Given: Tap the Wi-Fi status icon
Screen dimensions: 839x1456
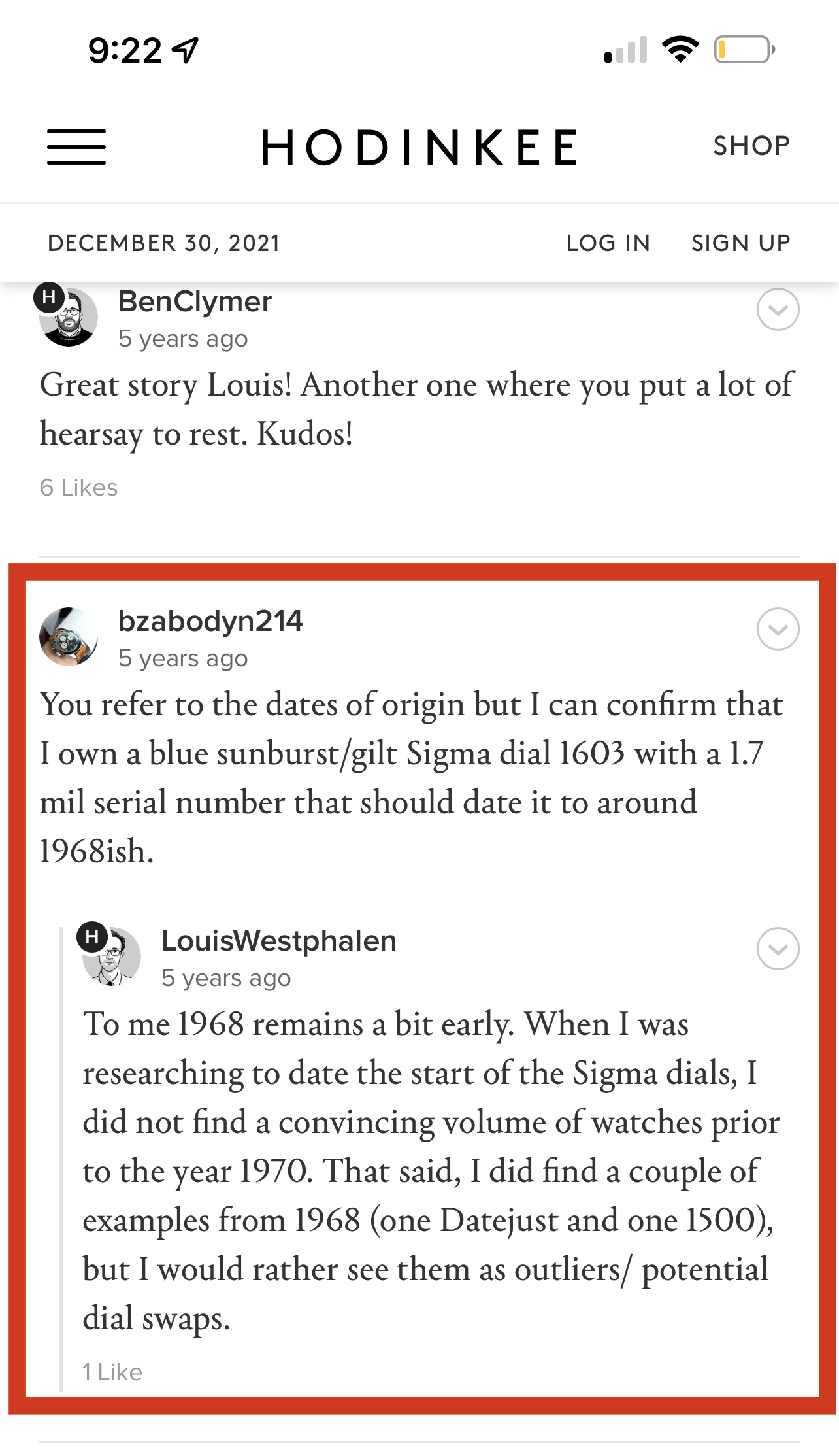Looking at the screenshot, I should click(x=680, y=50).
